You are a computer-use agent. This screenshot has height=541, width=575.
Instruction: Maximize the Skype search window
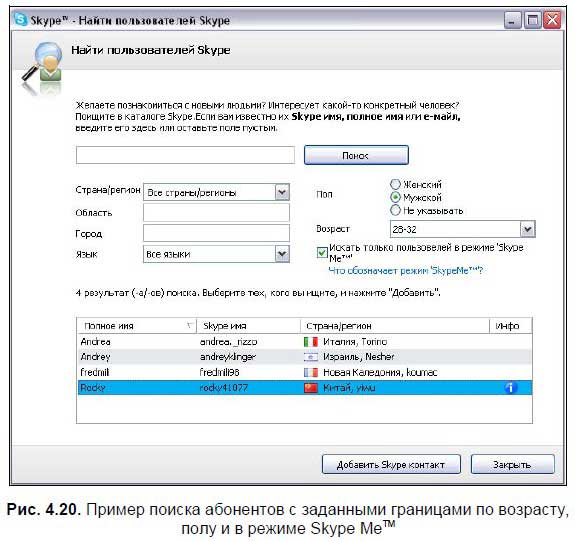532,20
